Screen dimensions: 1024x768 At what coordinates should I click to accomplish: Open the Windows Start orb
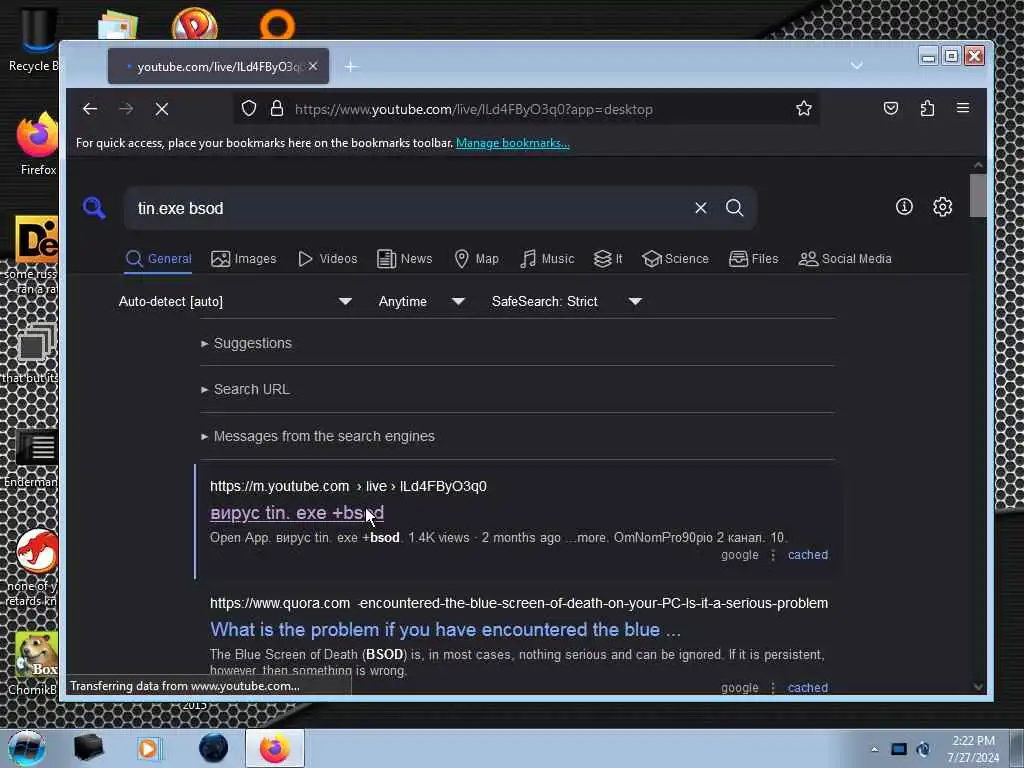(26, 748)
